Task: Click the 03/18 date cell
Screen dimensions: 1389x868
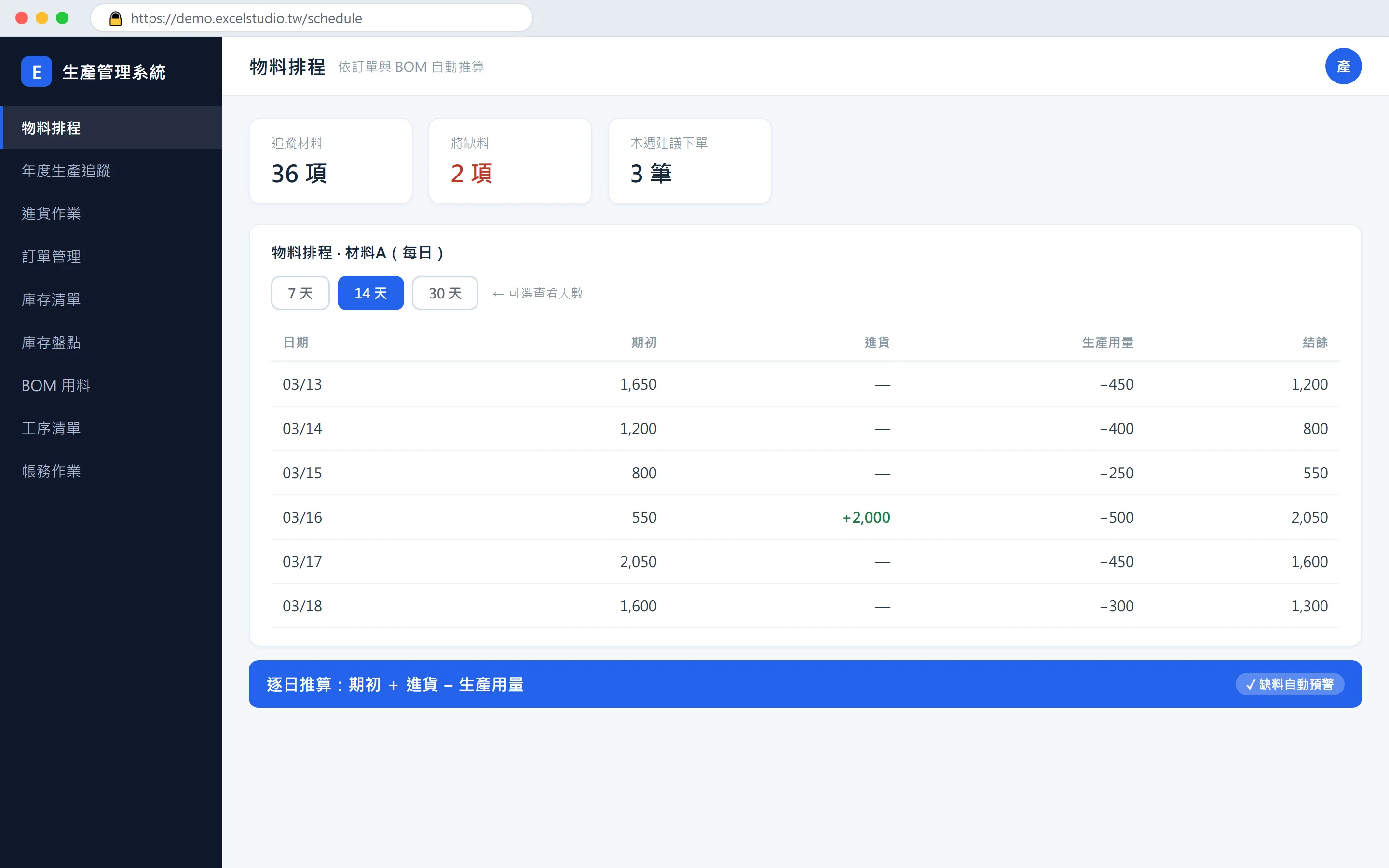Action: coord(302,606)
